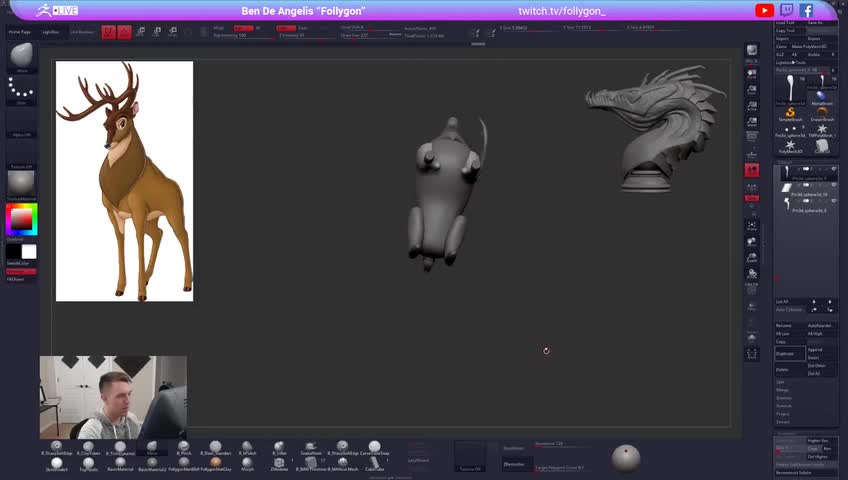Open the YouTube icon in the stream banner
Viewport: 848px width, 480px height.
(x=764, y=10)
